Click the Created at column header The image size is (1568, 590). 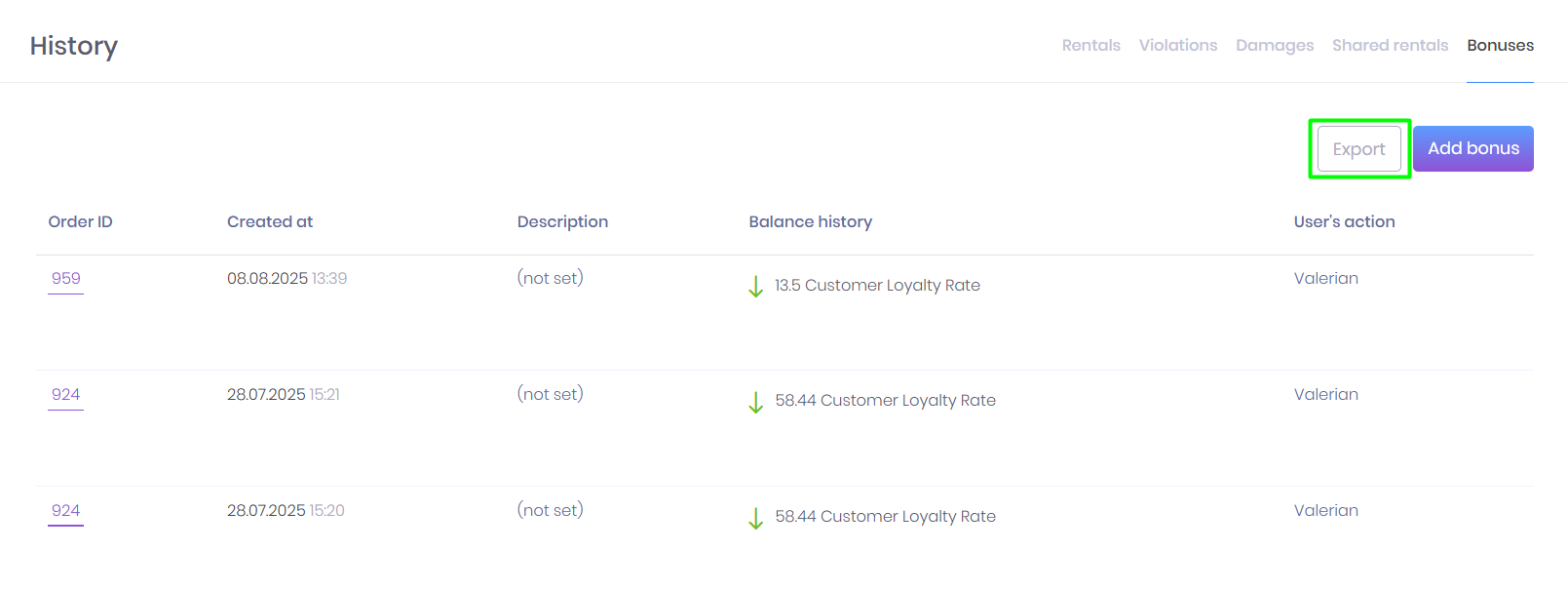[270, 222]
